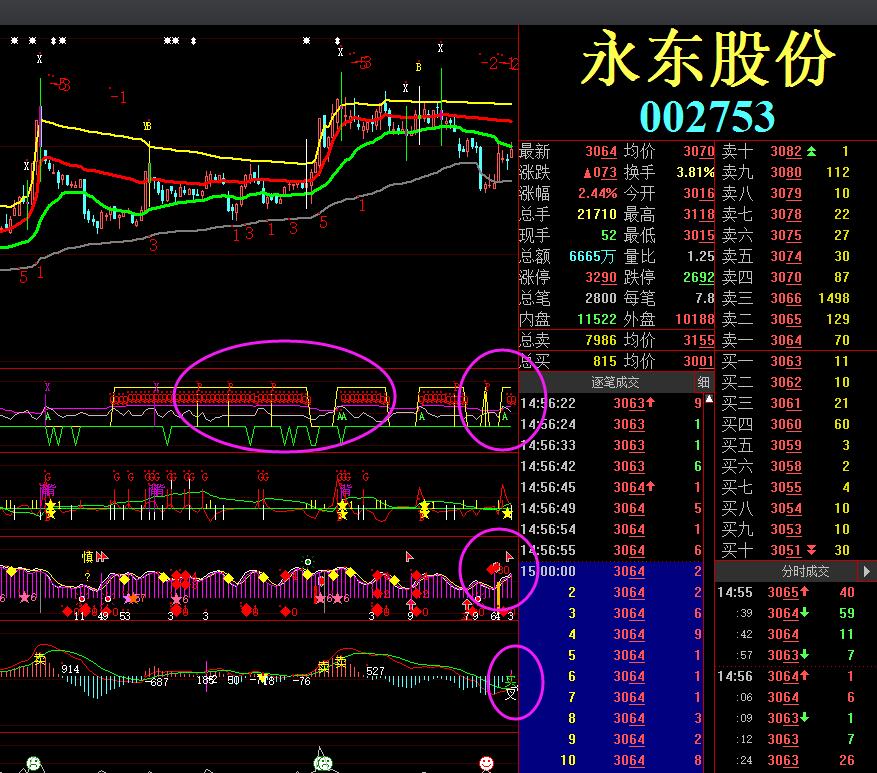Click 卖三 volume 1498

pos(834,298)
